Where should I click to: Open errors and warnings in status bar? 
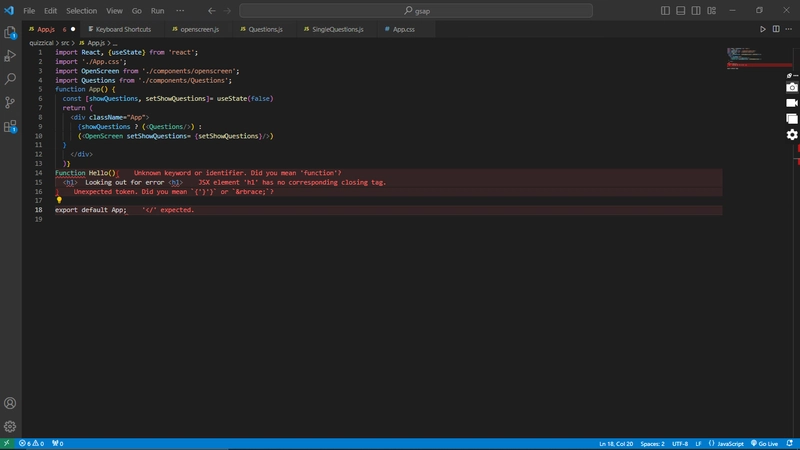[x=32, y=443]
